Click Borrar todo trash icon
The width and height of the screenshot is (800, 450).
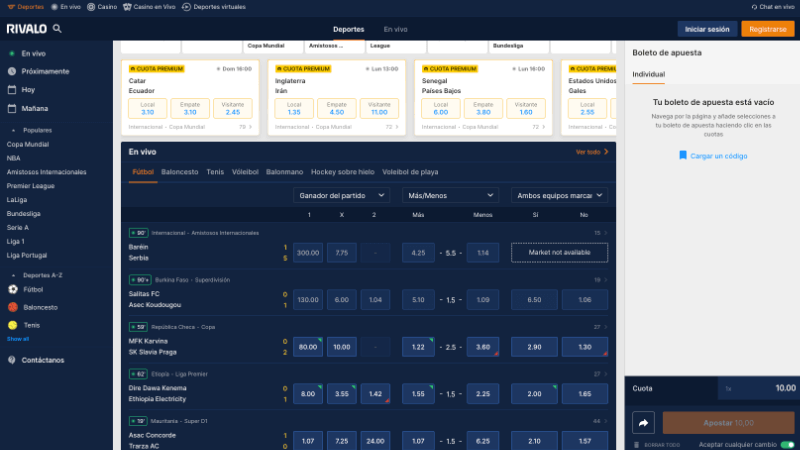click(x=636, y=445)
